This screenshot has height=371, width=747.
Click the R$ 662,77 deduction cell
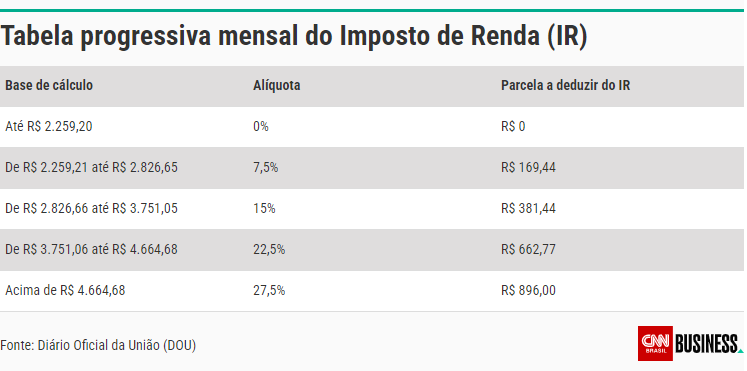[x=528, y=250]
